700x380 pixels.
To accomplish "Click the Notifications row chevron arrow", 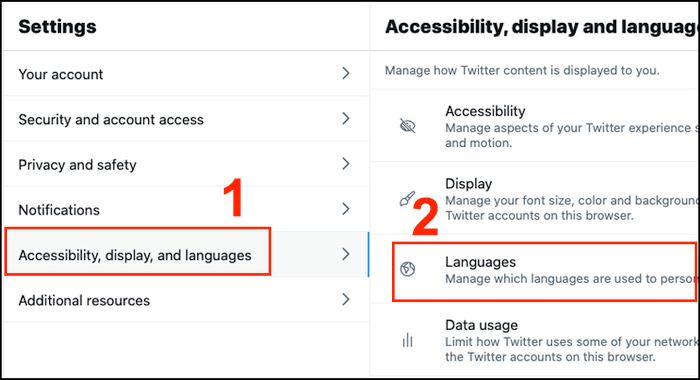I will tap(346, 209).
